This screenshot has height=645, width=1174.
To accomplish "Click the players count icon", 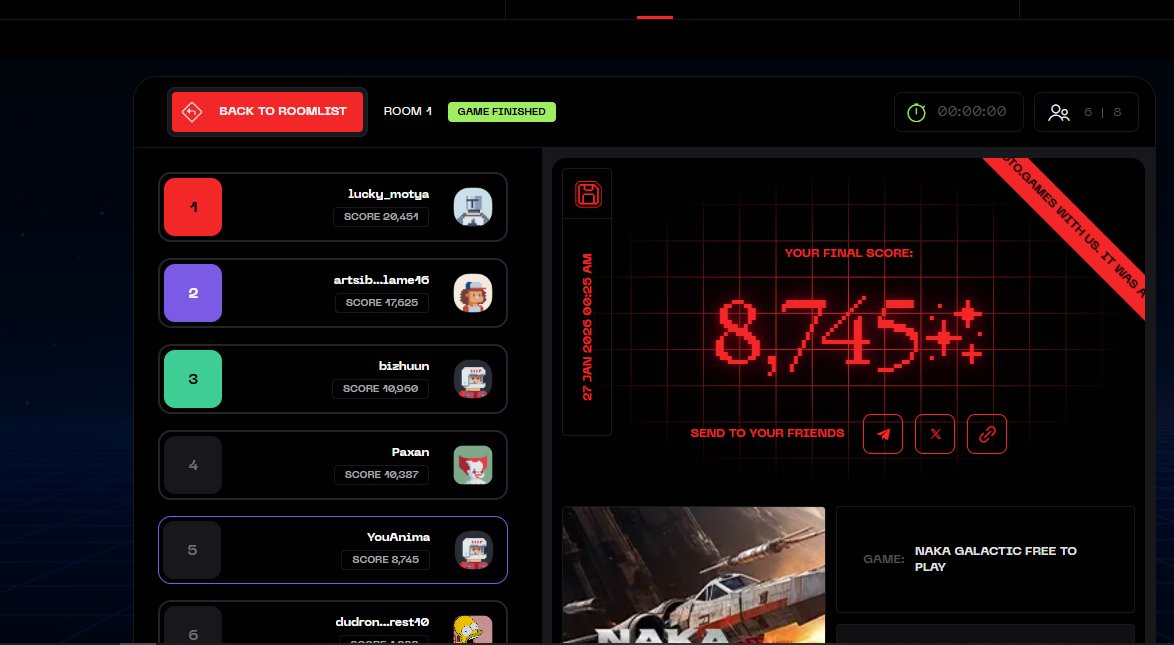I will [x=1059, y=112].
